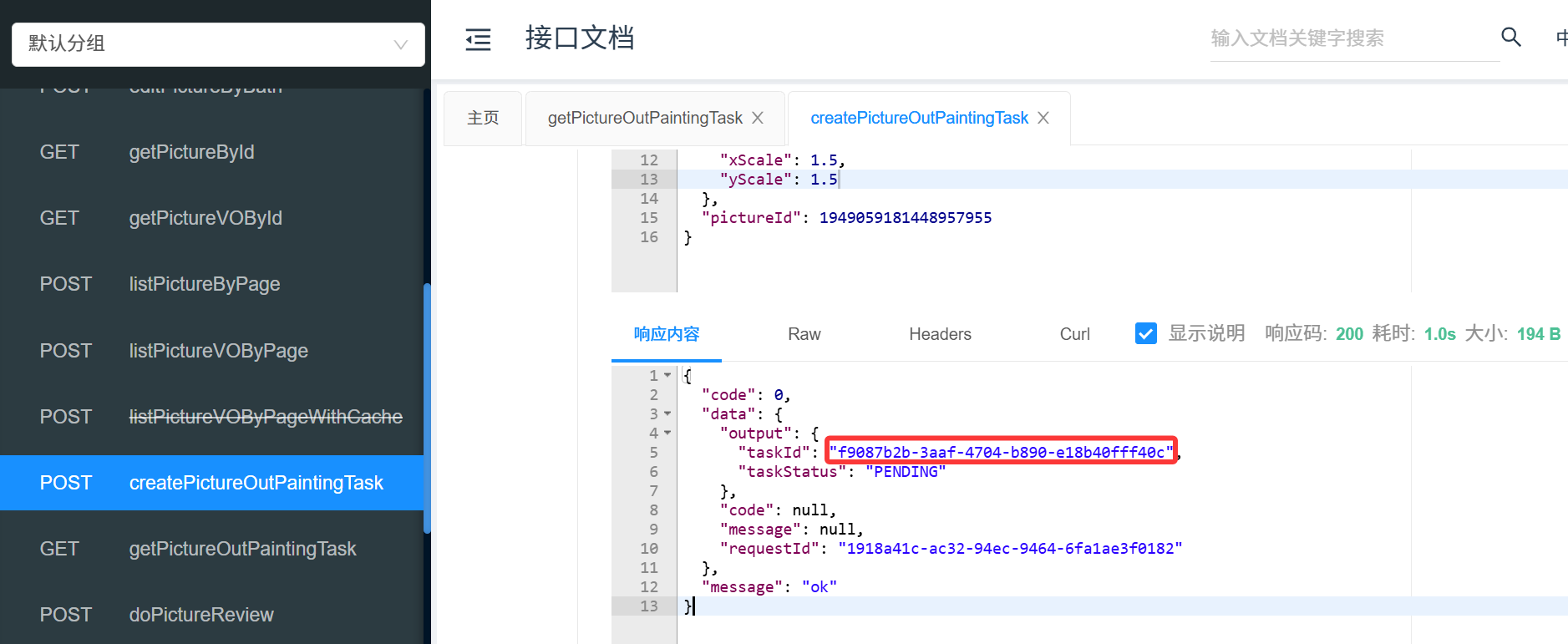
Task: Click the response "message": "ok" line
Action: [769, 587]
